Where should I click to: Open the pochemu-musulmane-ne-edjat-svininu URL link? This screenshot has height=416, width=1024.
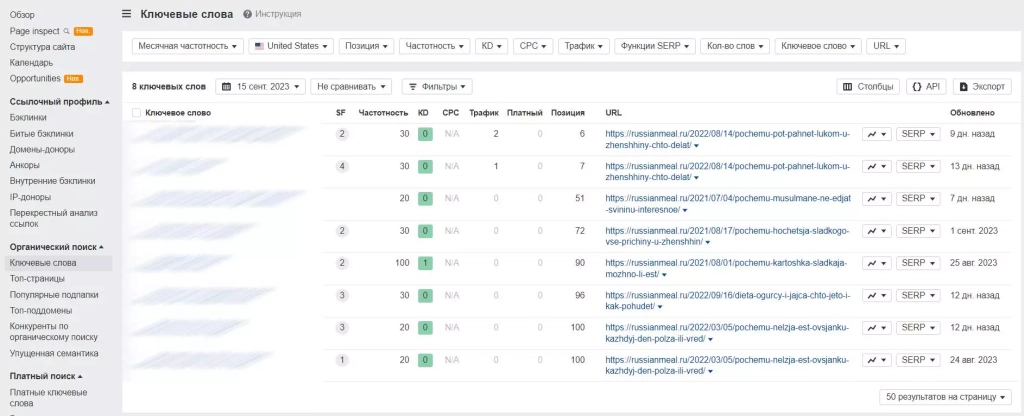728,204
